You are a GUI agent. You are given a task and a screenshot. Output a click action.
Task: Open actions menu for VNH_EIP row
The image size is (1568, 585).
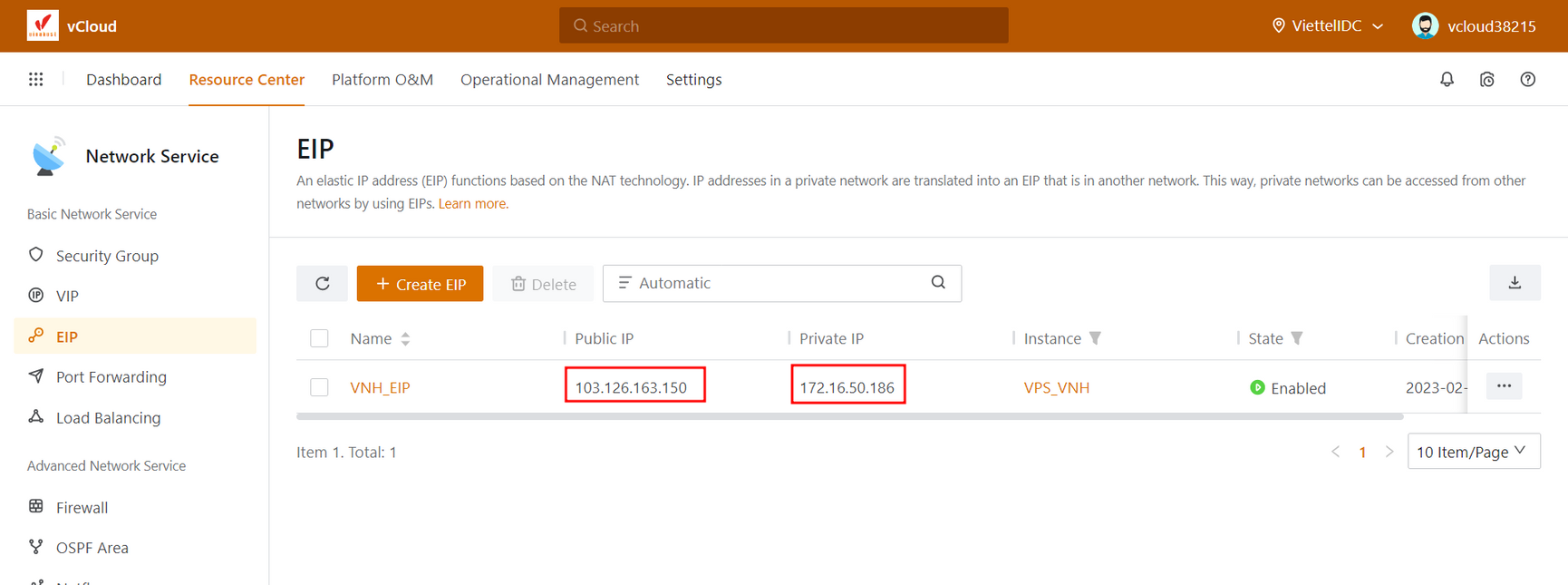1504,386
